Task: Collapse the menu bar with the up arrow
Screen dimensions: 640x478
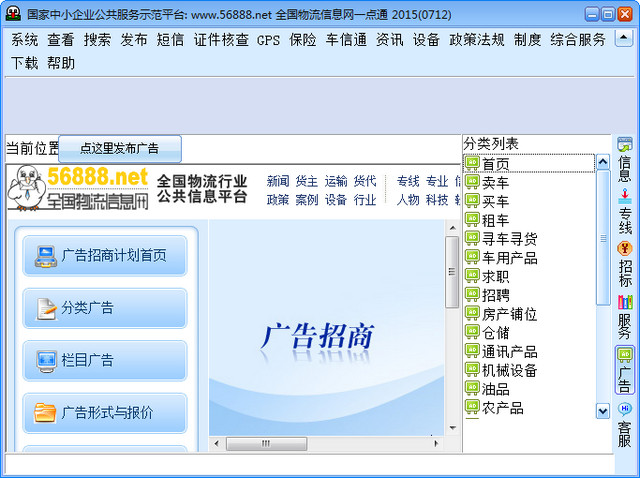Action: pyautogui.click(x=623, y=38)
